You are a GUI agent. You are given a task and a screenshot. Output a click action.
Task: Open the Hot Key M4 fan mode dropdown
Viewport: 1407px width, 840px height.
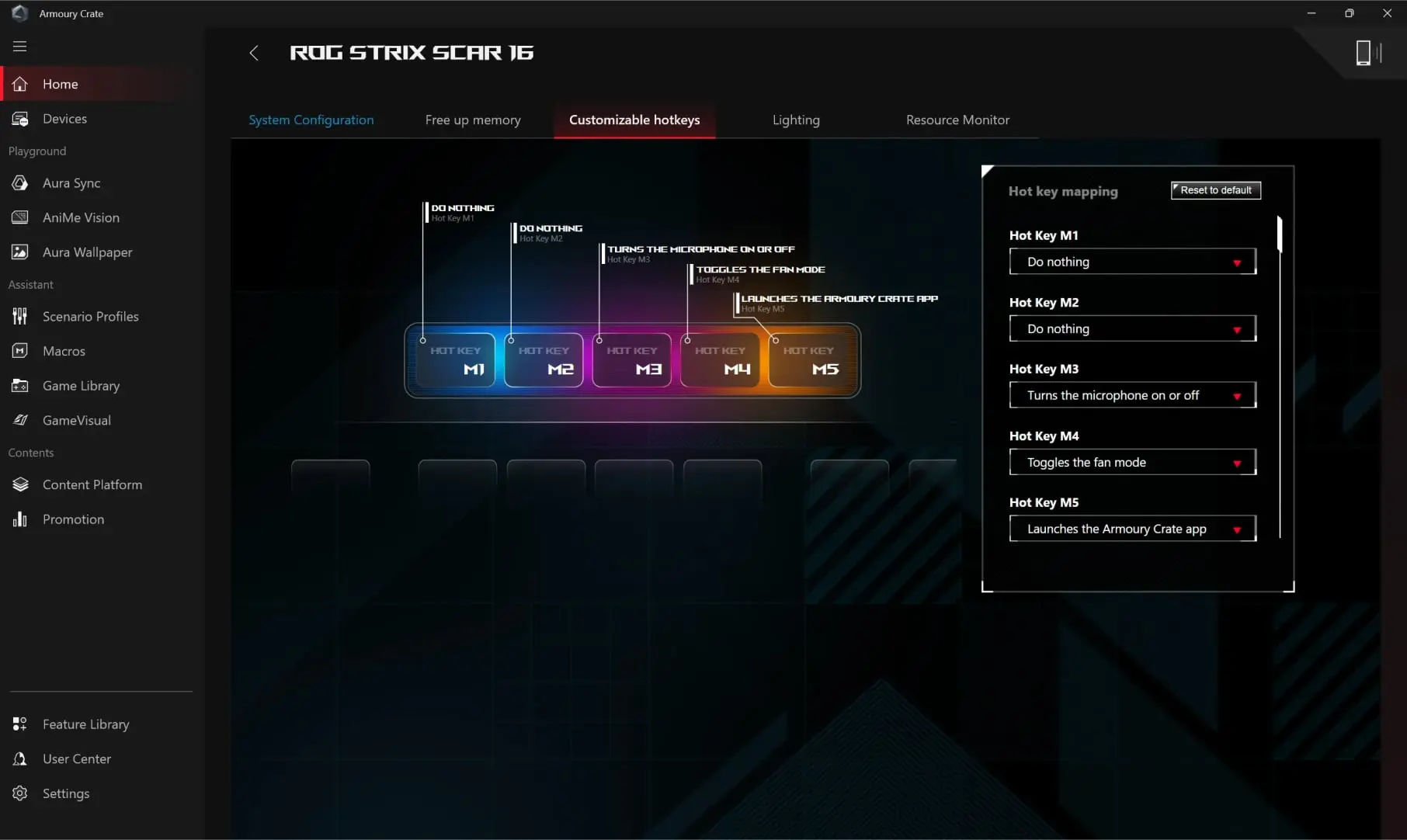1132,462
